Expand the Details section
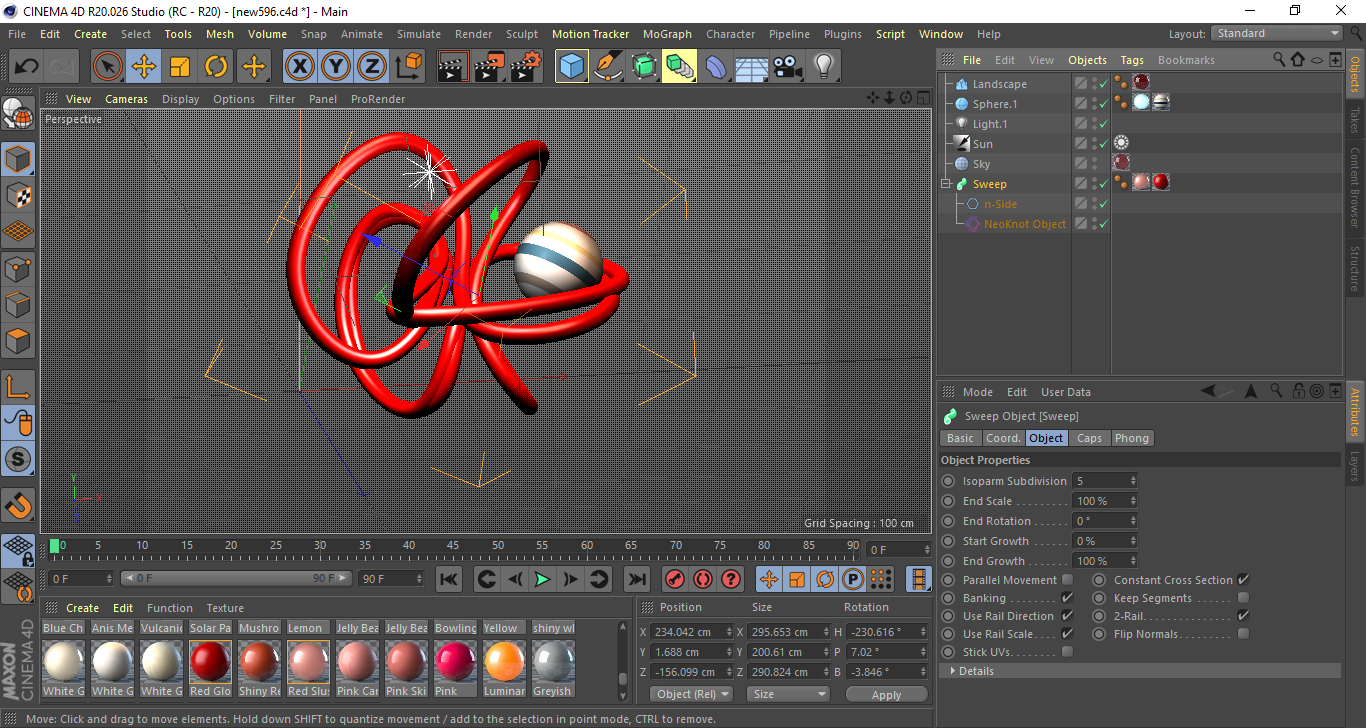Viewport: 1366px width, 728px height. (1140, 671)
